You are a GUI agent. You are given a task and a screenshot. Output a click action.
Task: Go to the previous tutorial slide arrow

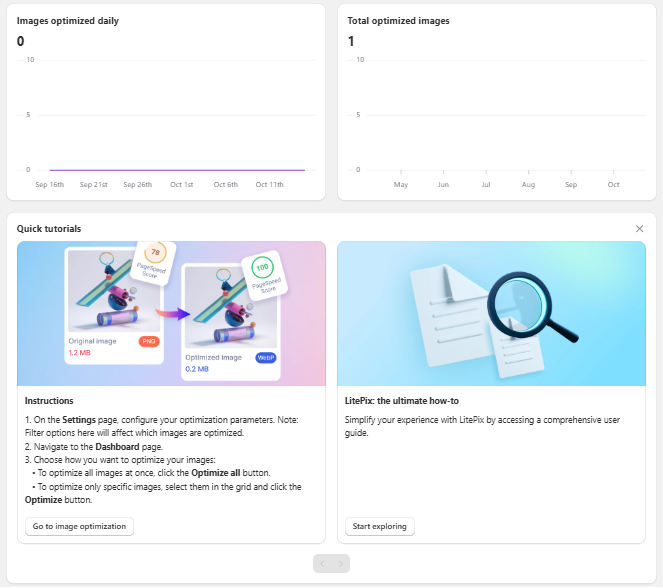coord(323,564)
